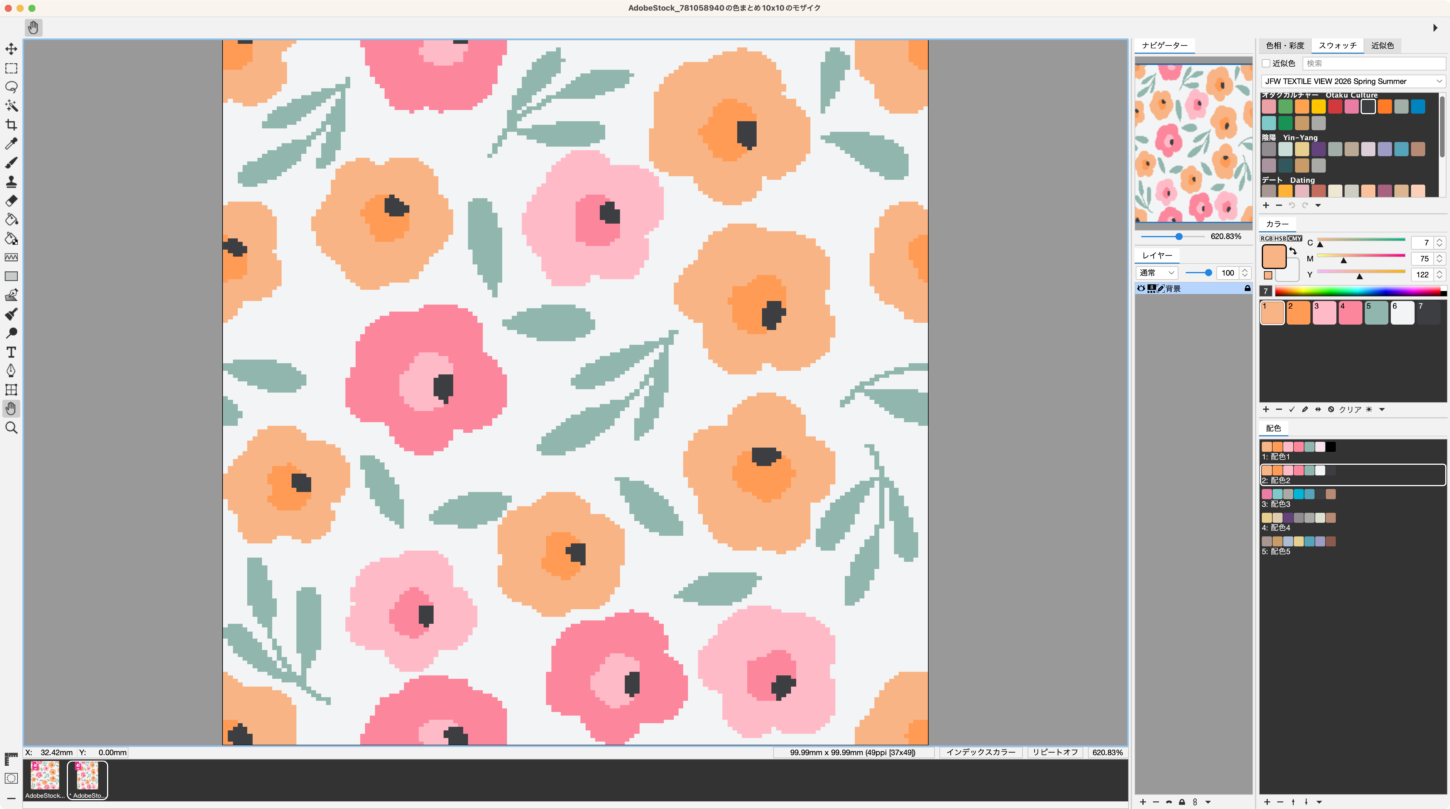The image size is (1450, 809).
Task: Open the 近似色 tab
Action: coord(1383,46)
